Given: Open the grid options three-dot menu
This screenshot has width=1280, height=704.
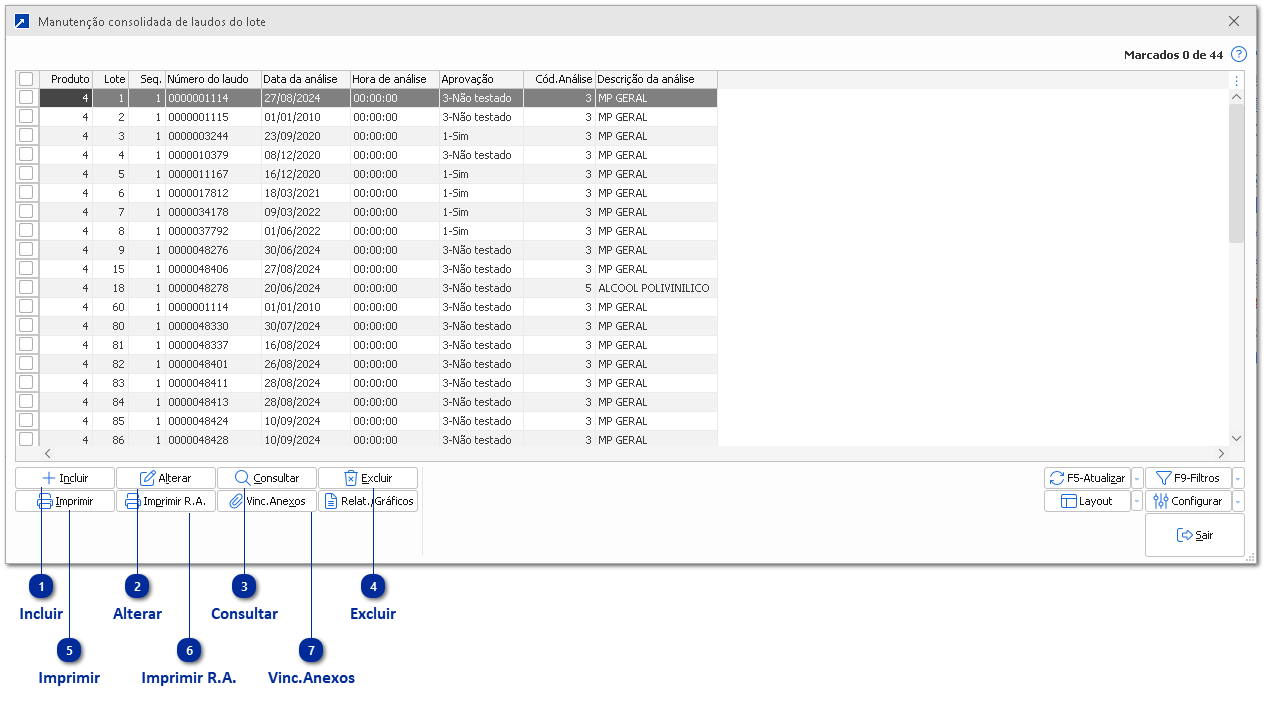Looking at the screenshot, I should 1236,81.
